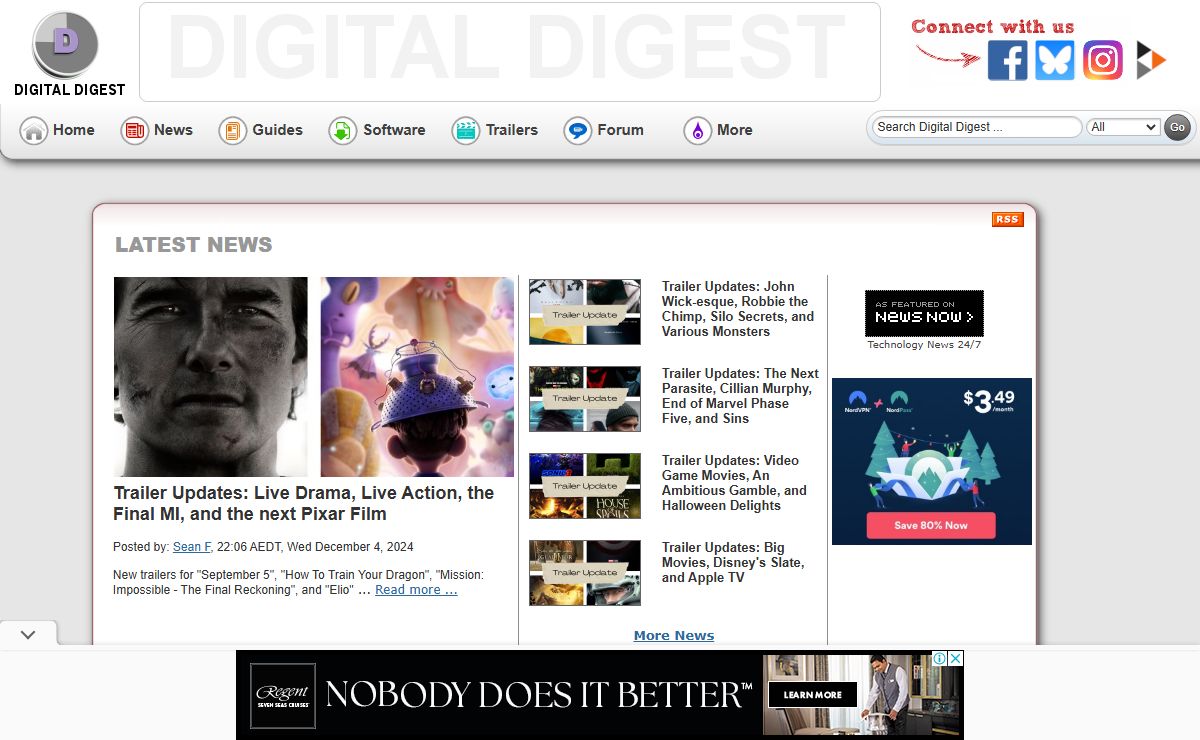Click Learn More on the Regent ad
Image resolution: width=1200 pixels, height=740 pixels.
812,695
